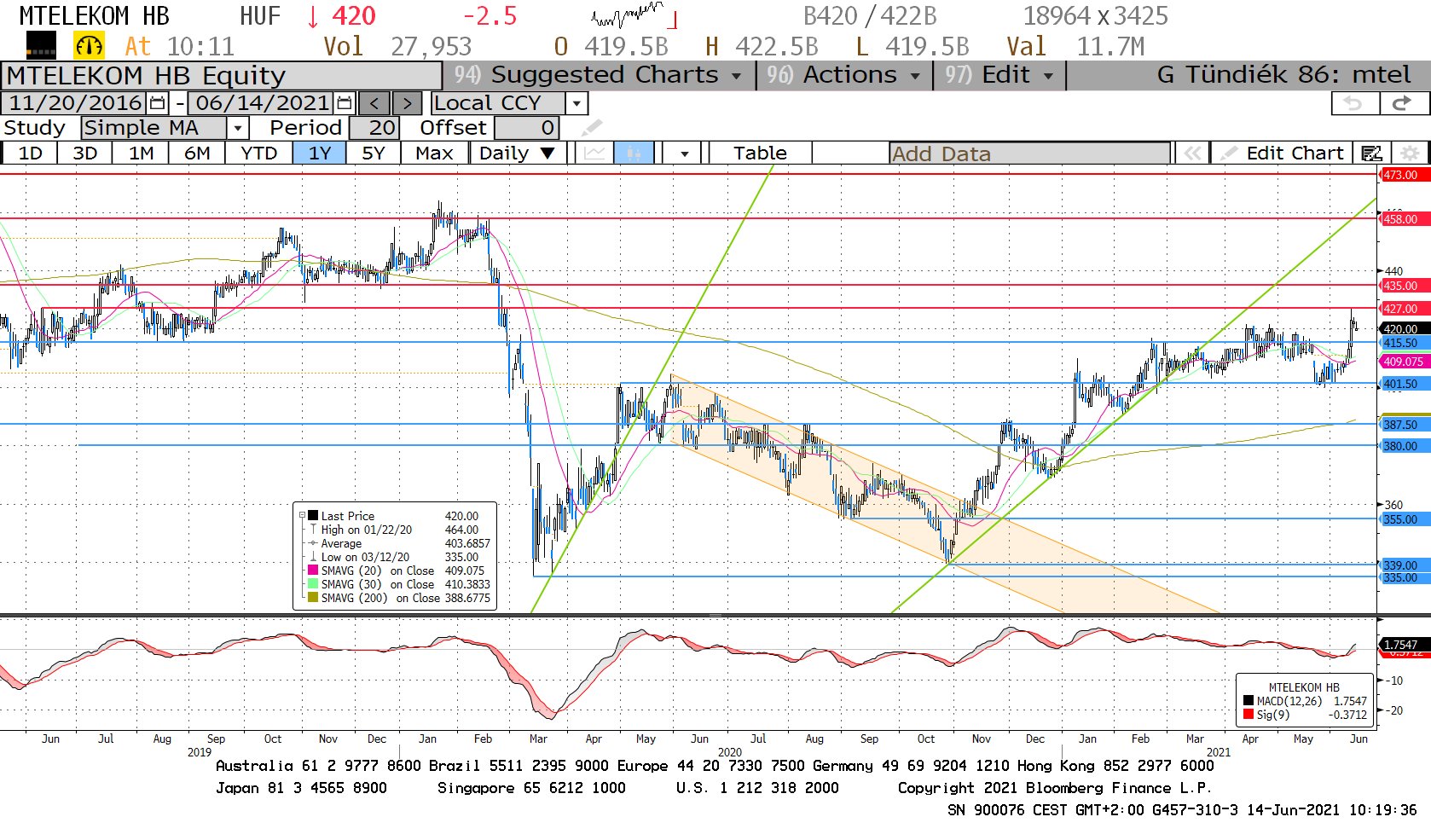This screenshot has width=1431, height=840.
Task: Expand the Edit menu
Action: (x=999, y=75)
